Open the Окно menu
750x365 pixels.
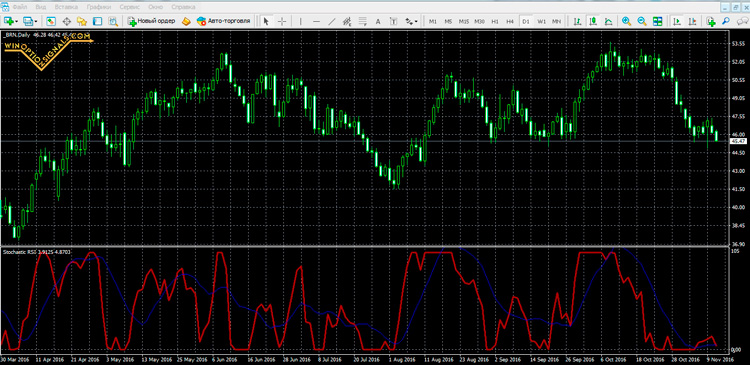[155, 7]
